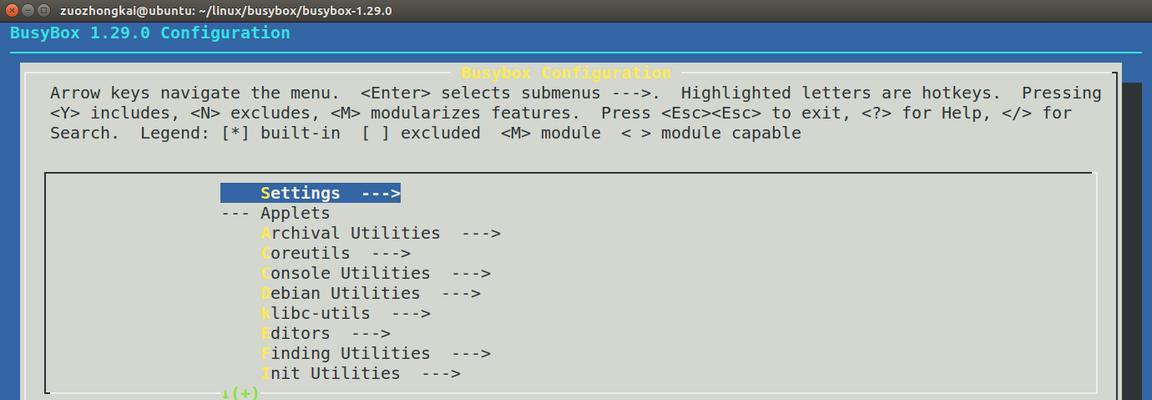Open the Coreutils submenu
This screenshot has height=400, width=1152.
pos(335,253)
